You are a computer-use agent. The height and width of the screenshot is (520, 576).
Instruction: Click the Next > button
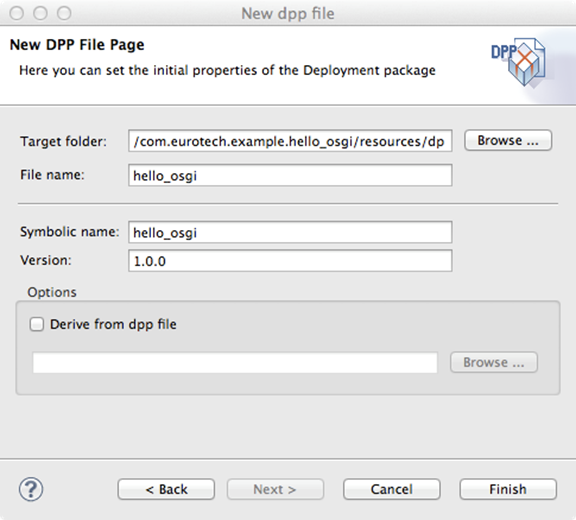(275, 490)
